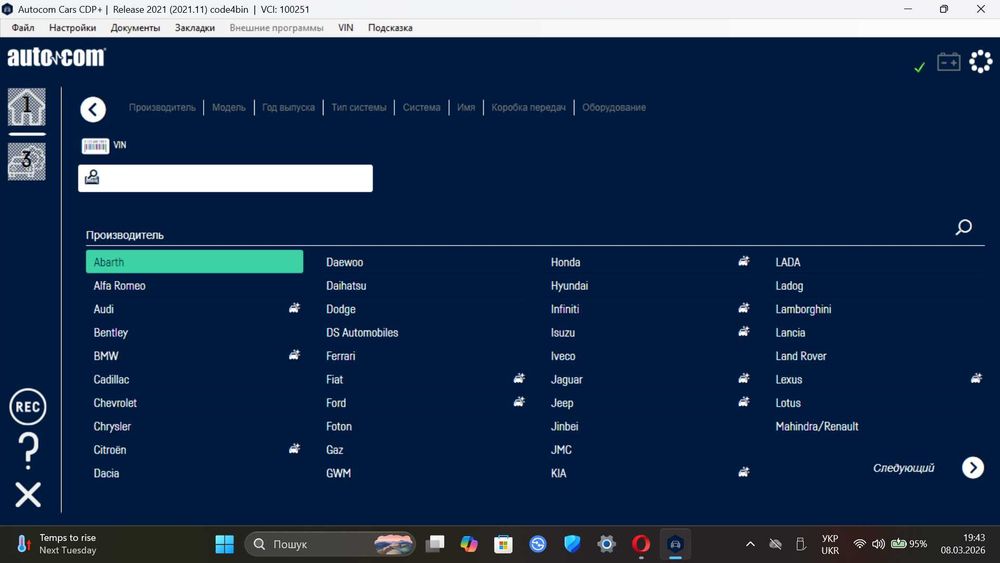The height and width of the screenshot is (563, 1000).
Task: Click the Следующий link
Action: tap(904, 468)
